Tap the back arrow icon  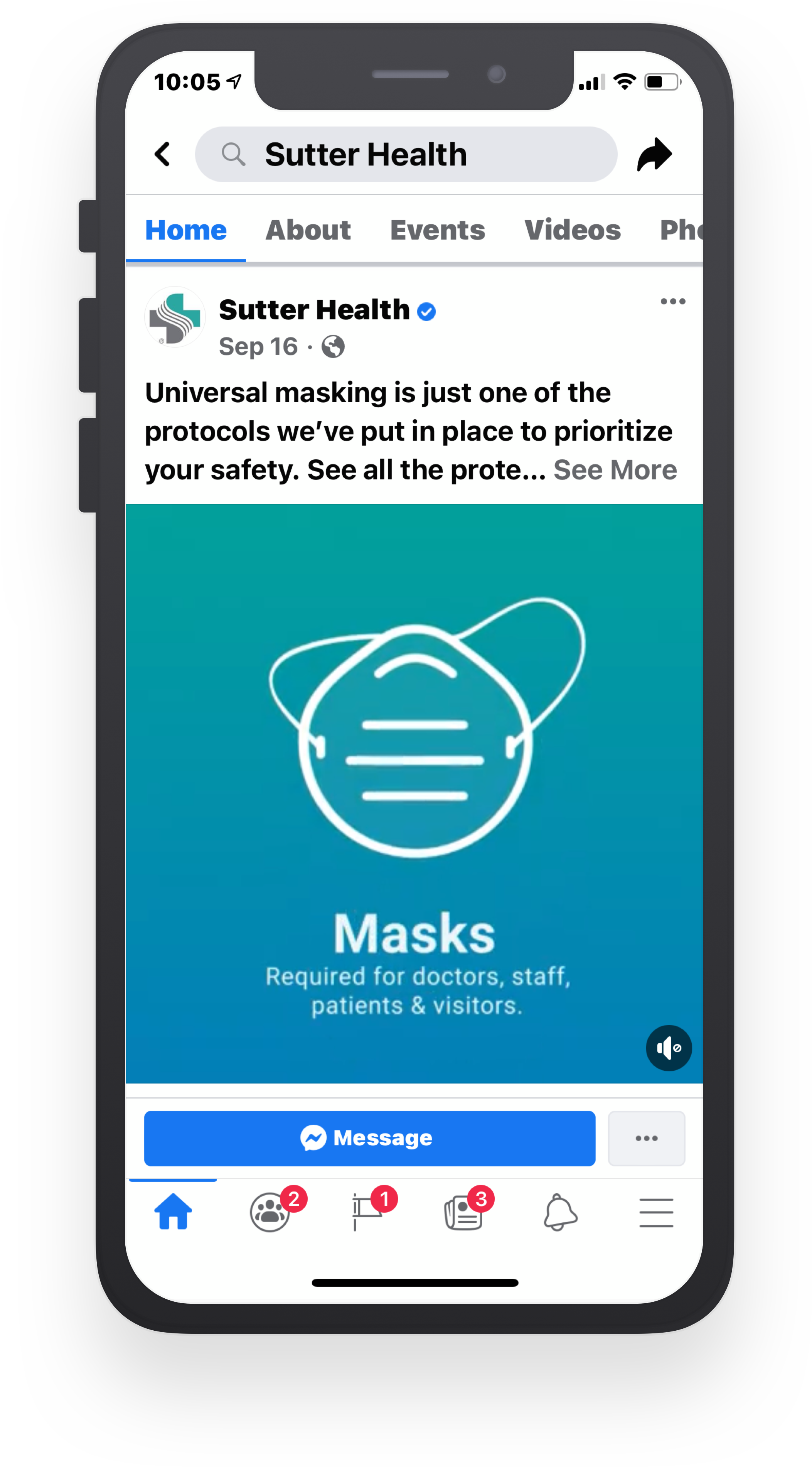(x=162, y=154)
